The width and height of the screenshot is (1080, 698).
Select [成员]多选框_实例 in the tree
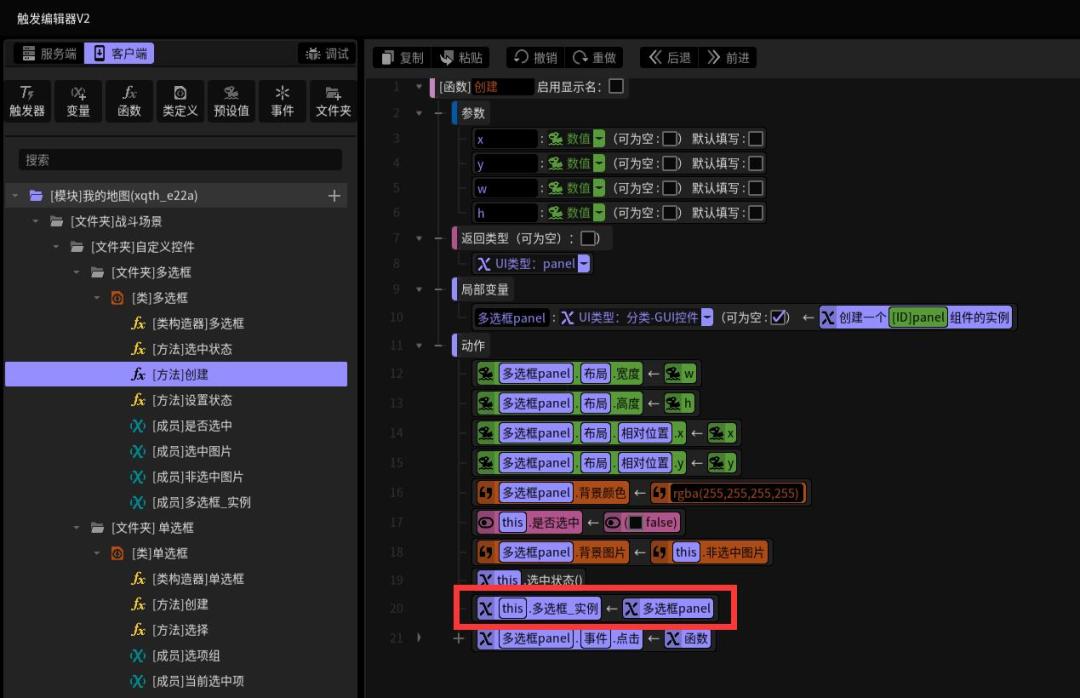click(201, 502)
